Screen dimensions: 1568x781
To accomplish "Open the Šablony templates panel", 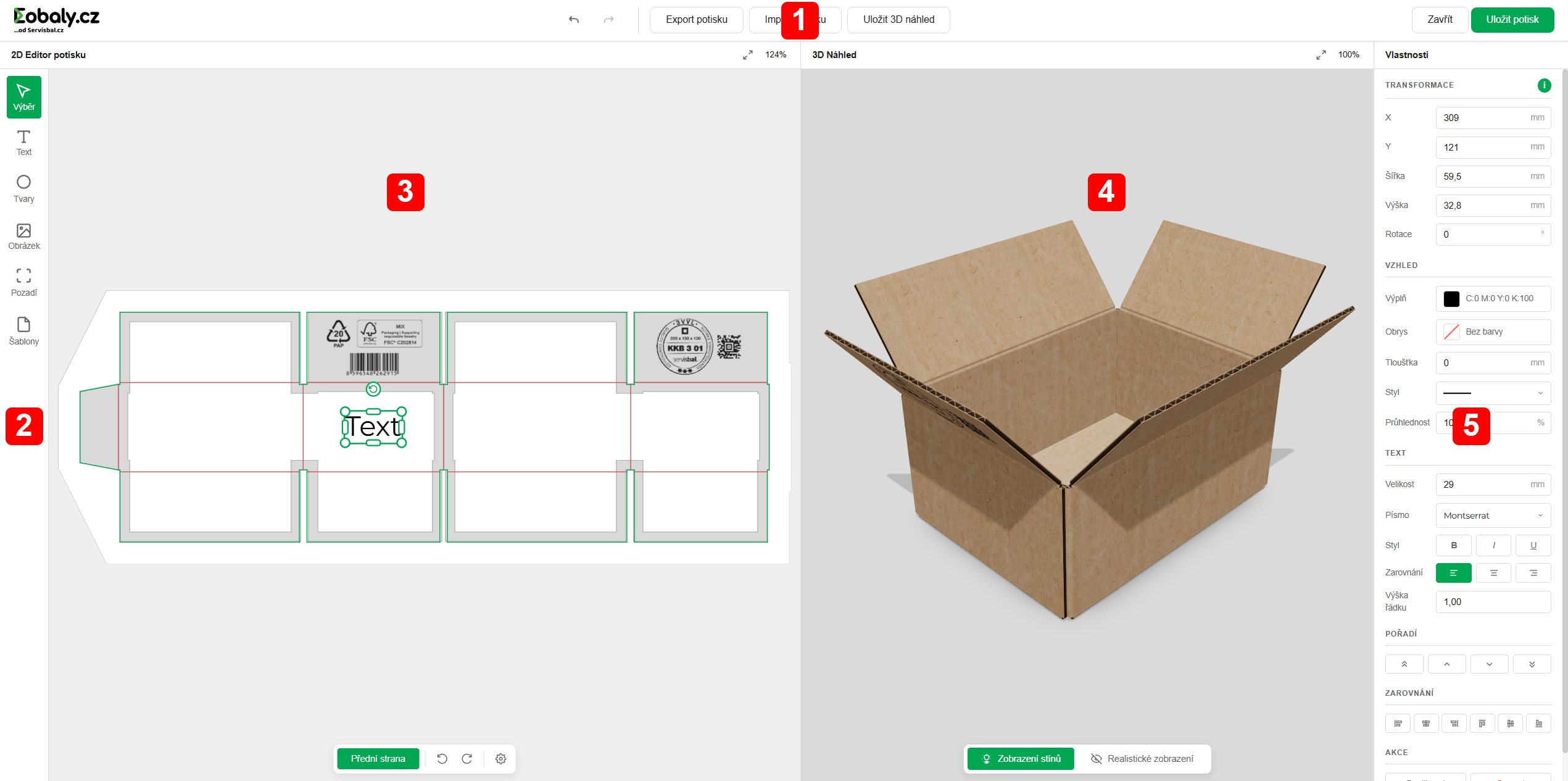I will (23, 332).
